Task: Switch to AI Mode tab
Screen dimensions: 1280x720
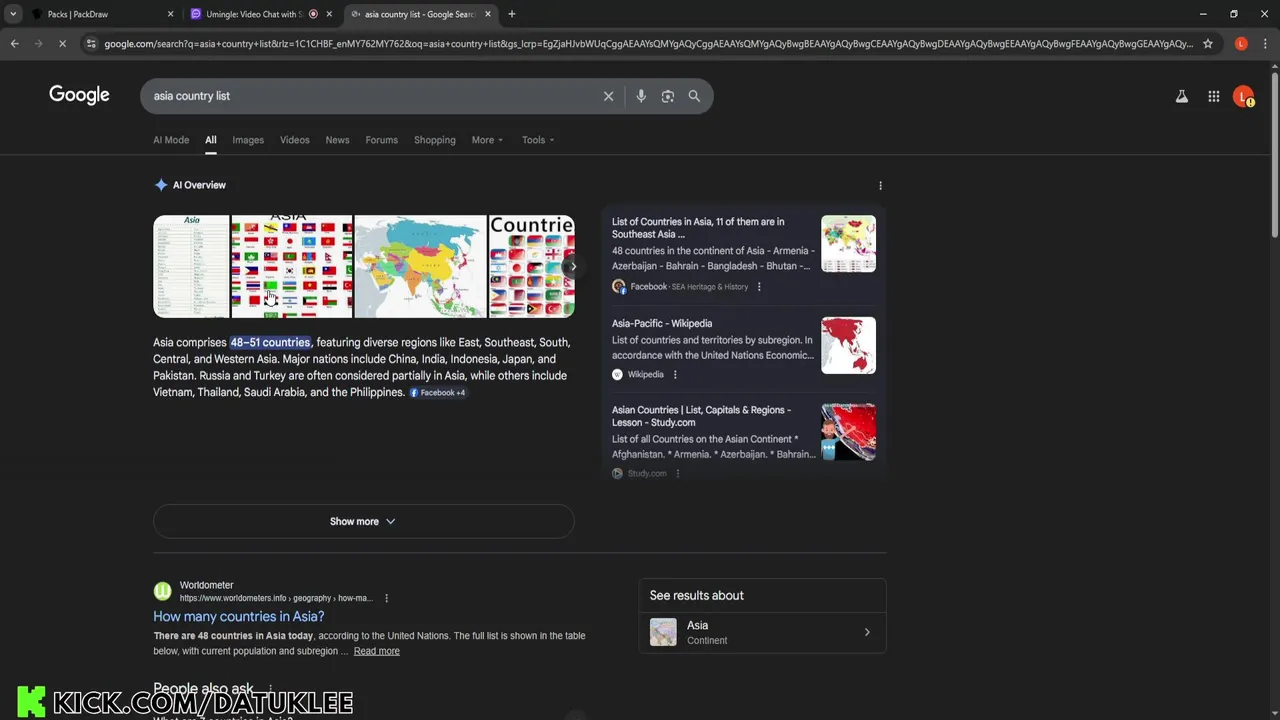Action: coord(171,140)
